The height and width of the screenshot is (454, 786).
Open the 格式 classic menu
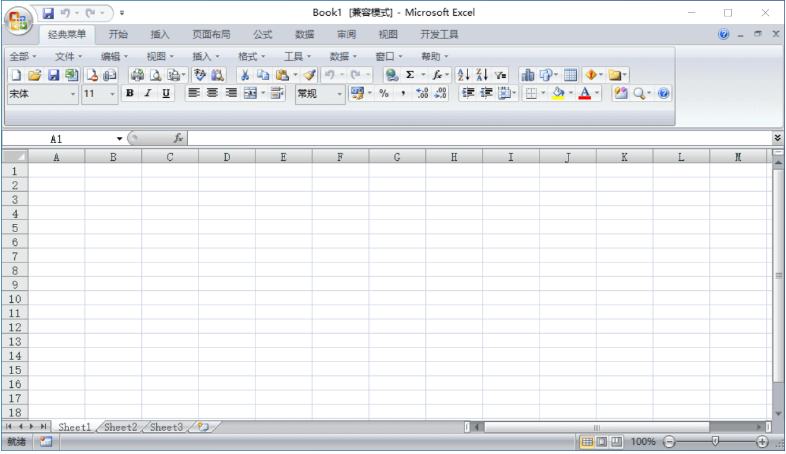pos(251,57)
